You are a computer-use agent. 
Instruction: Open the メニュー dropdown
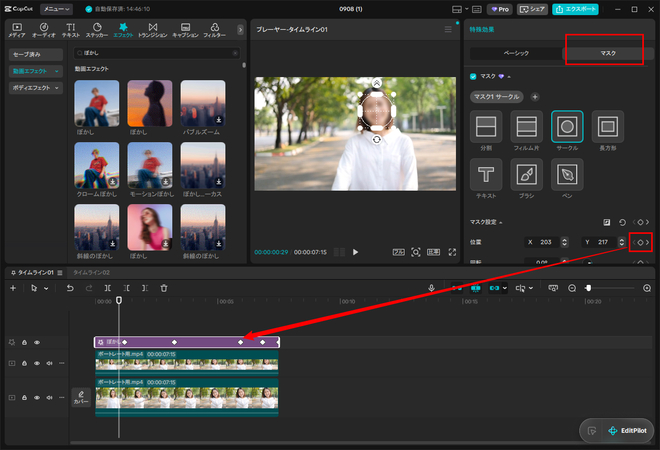point(56,9)
